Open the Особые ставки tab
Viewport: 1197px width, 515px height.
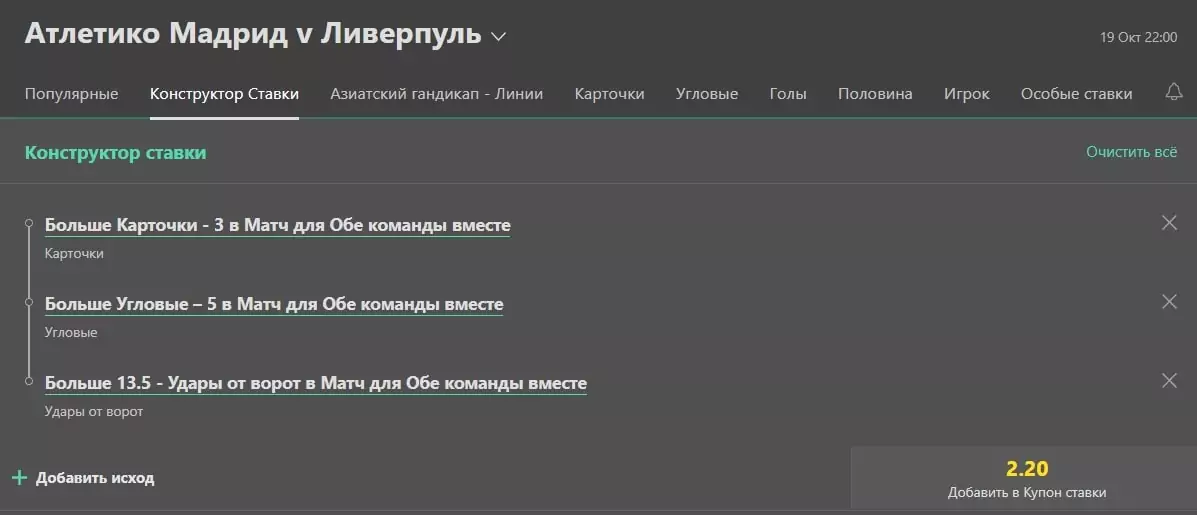[1076, 94]
